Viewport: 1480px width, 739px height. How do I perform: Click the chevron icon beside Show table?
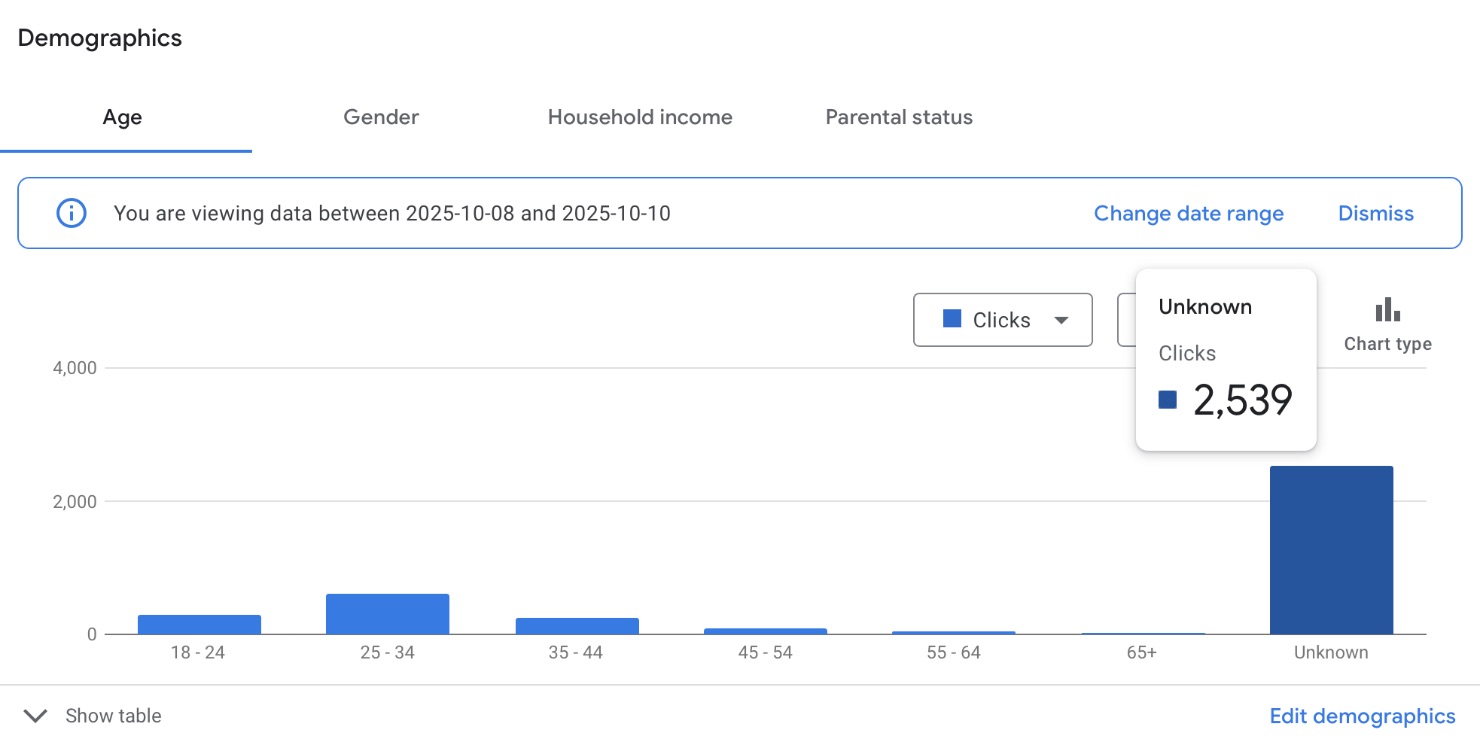pyautogui.click(x=35, y=716)
